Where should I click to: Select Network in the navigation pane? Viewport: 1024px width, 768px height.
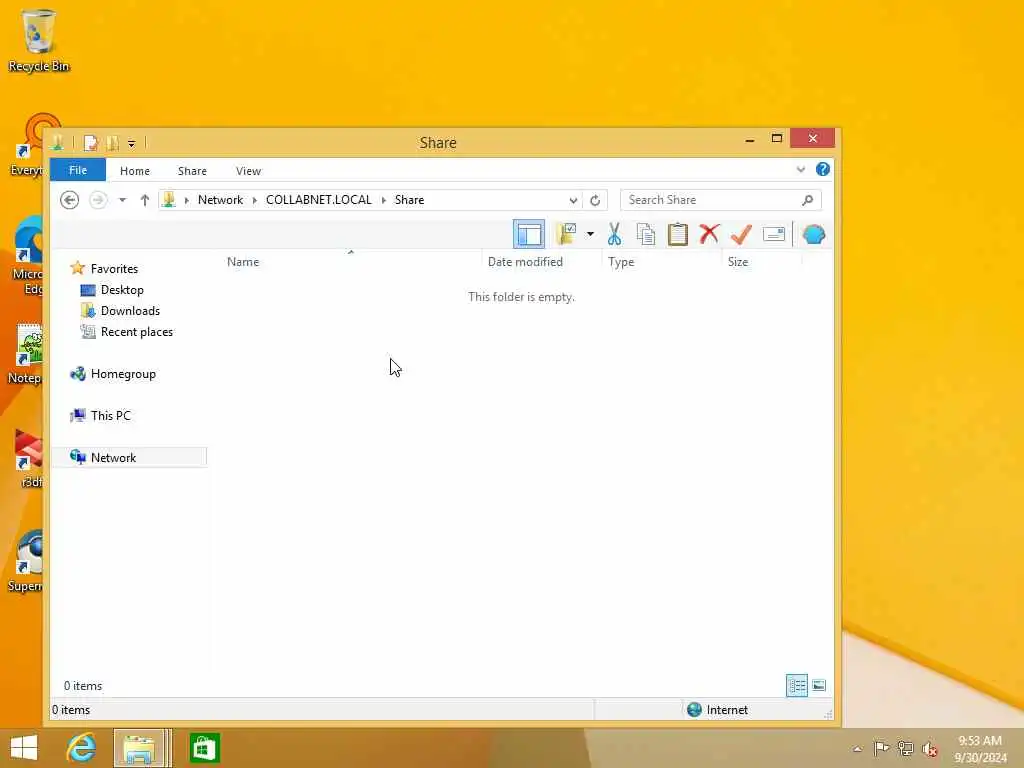(129, 457)
